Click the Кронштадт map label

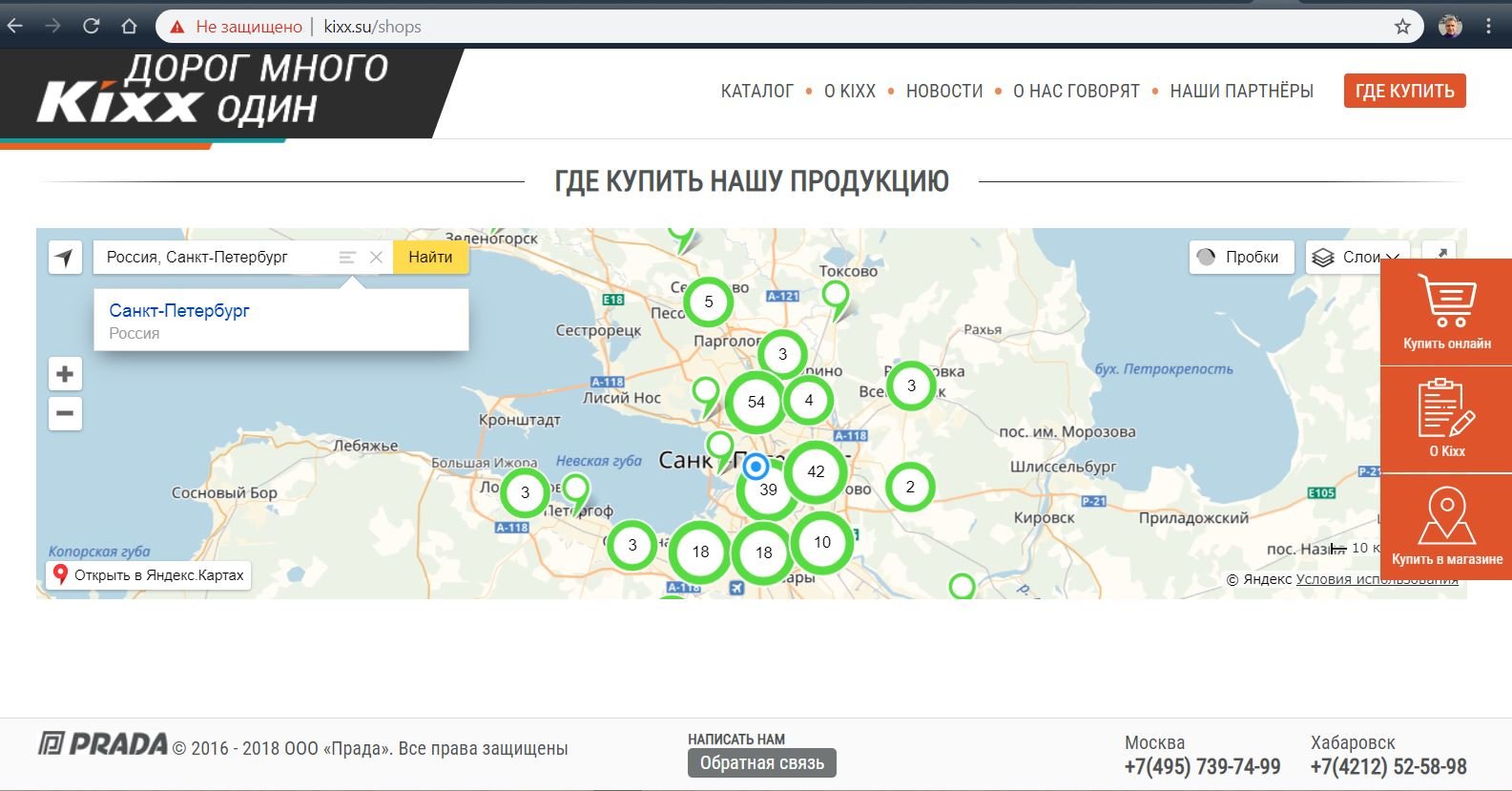(519, 420)
